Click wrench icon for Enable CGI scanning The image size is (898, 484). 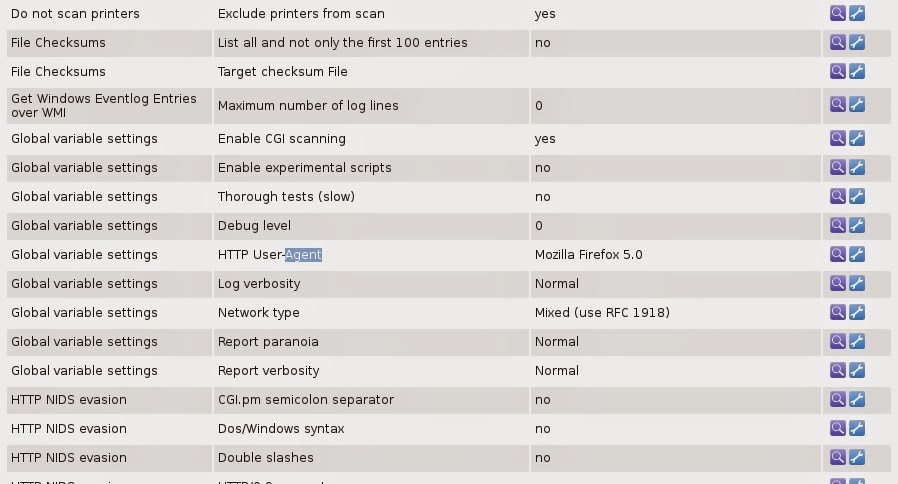[x=857, y=139]
